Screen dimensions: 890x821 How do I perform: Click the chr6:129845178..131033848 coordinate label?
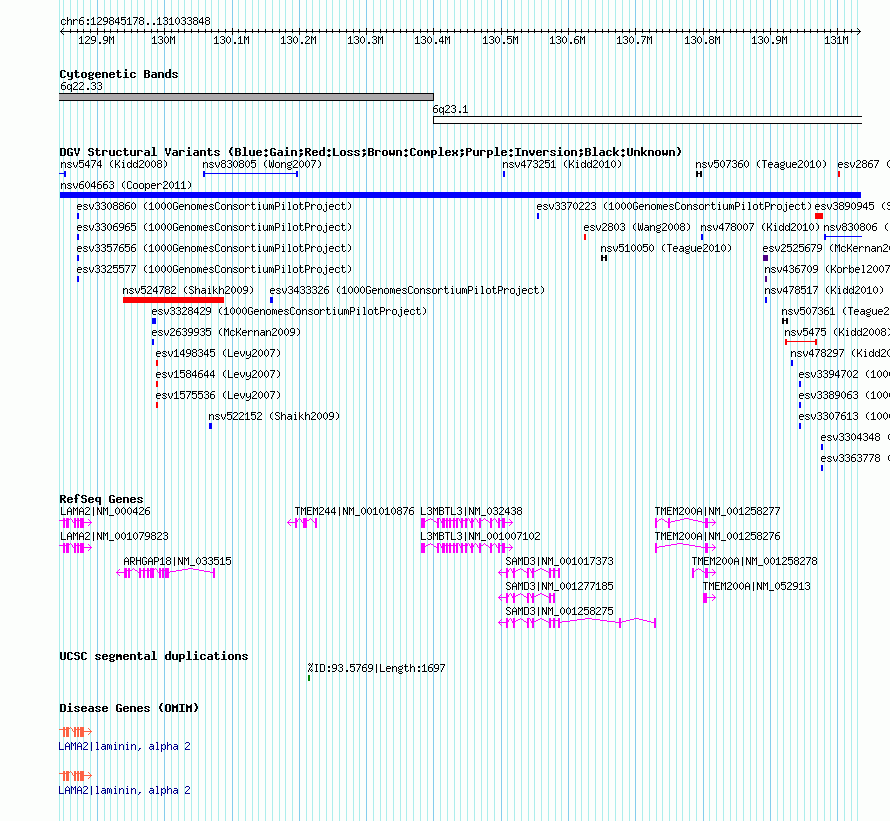click(135, 21)
